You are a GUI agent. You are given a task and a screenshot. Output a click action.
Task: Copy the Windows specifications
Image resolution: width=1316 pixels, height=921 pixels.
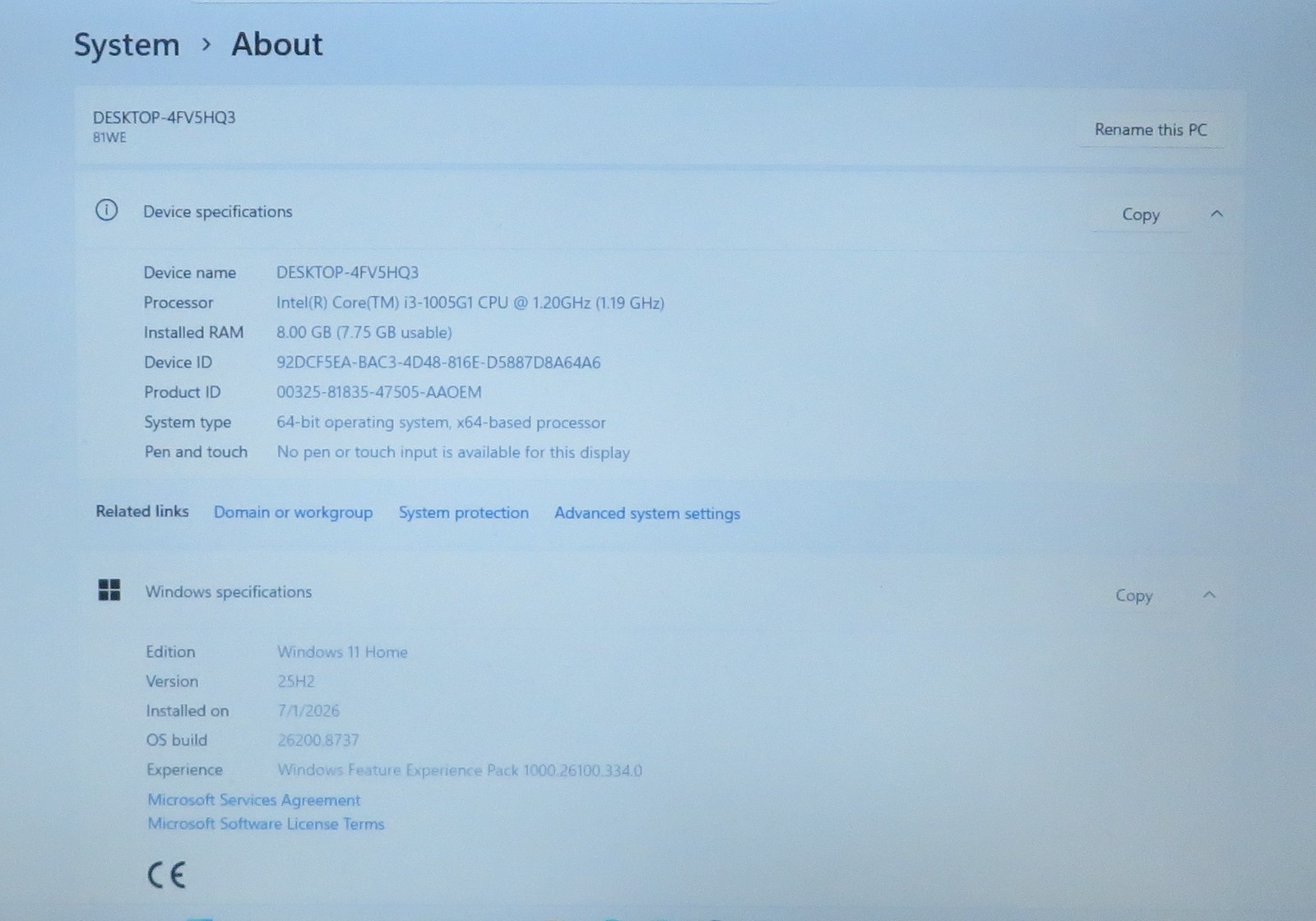pos(1134,595)
